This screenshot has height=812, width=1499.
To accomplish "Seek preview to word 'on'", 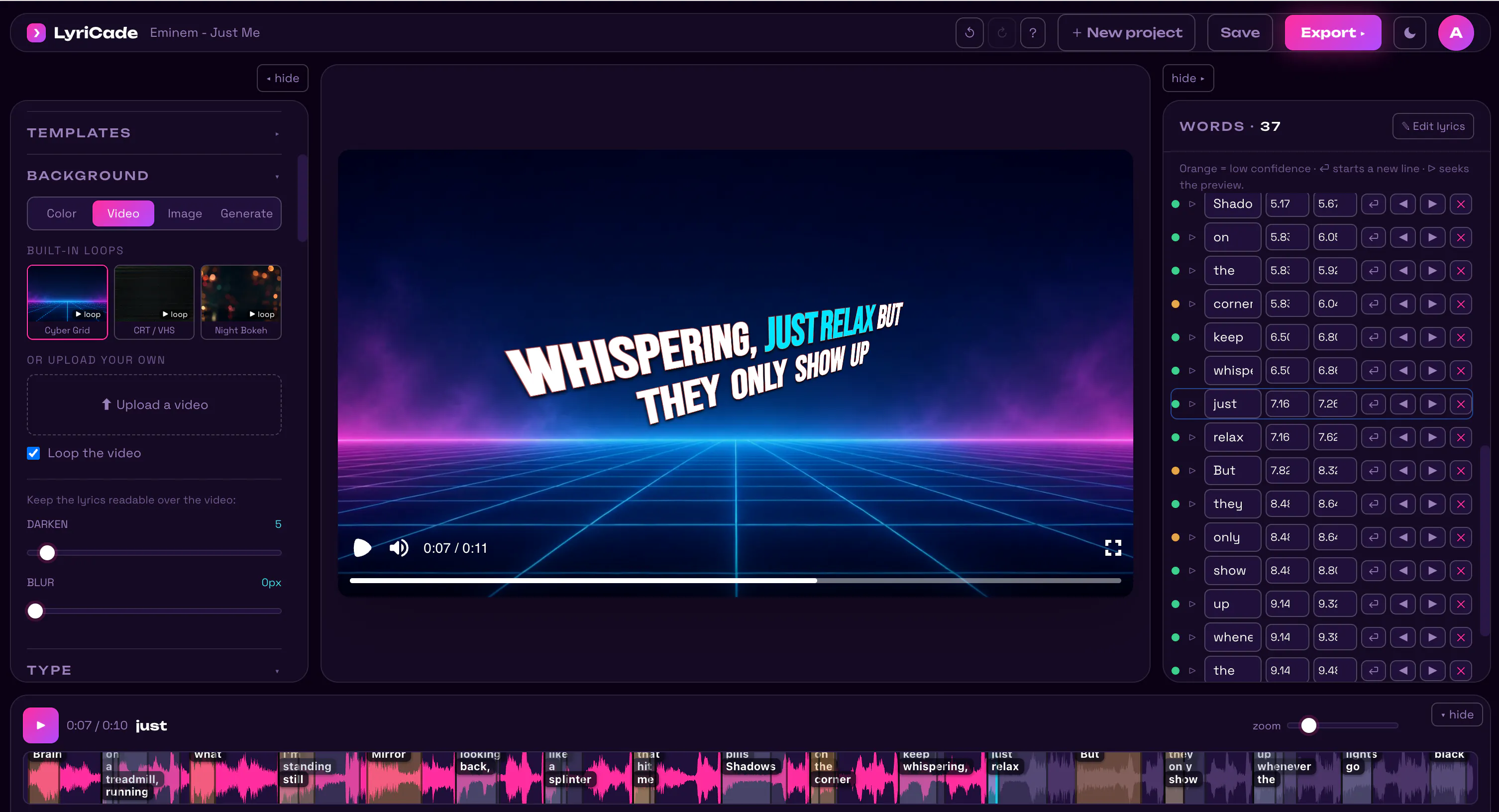I will (x=1192, y=237).
